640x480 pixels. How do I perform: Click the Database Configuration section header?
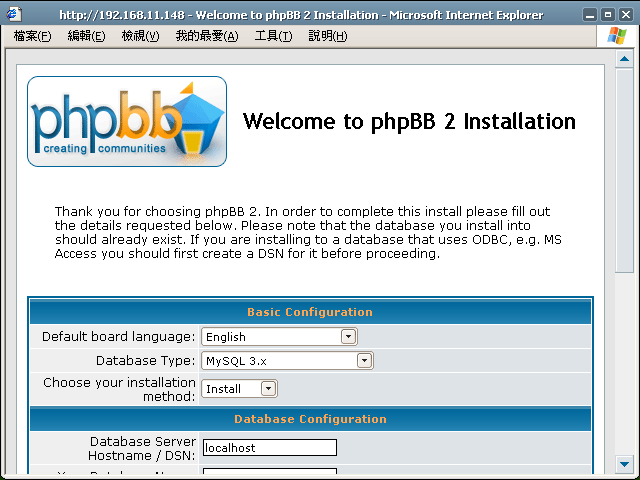click(x=310, y=419)
